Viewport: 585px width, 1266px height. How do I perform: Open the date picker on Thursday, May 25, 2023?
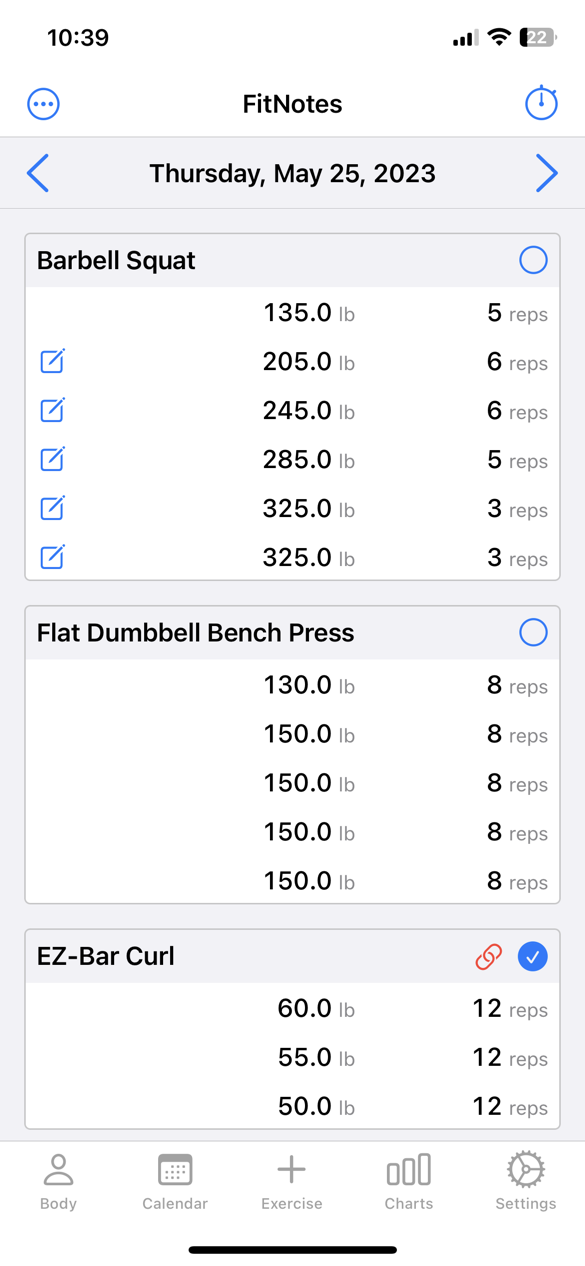[x=292, y=172]
